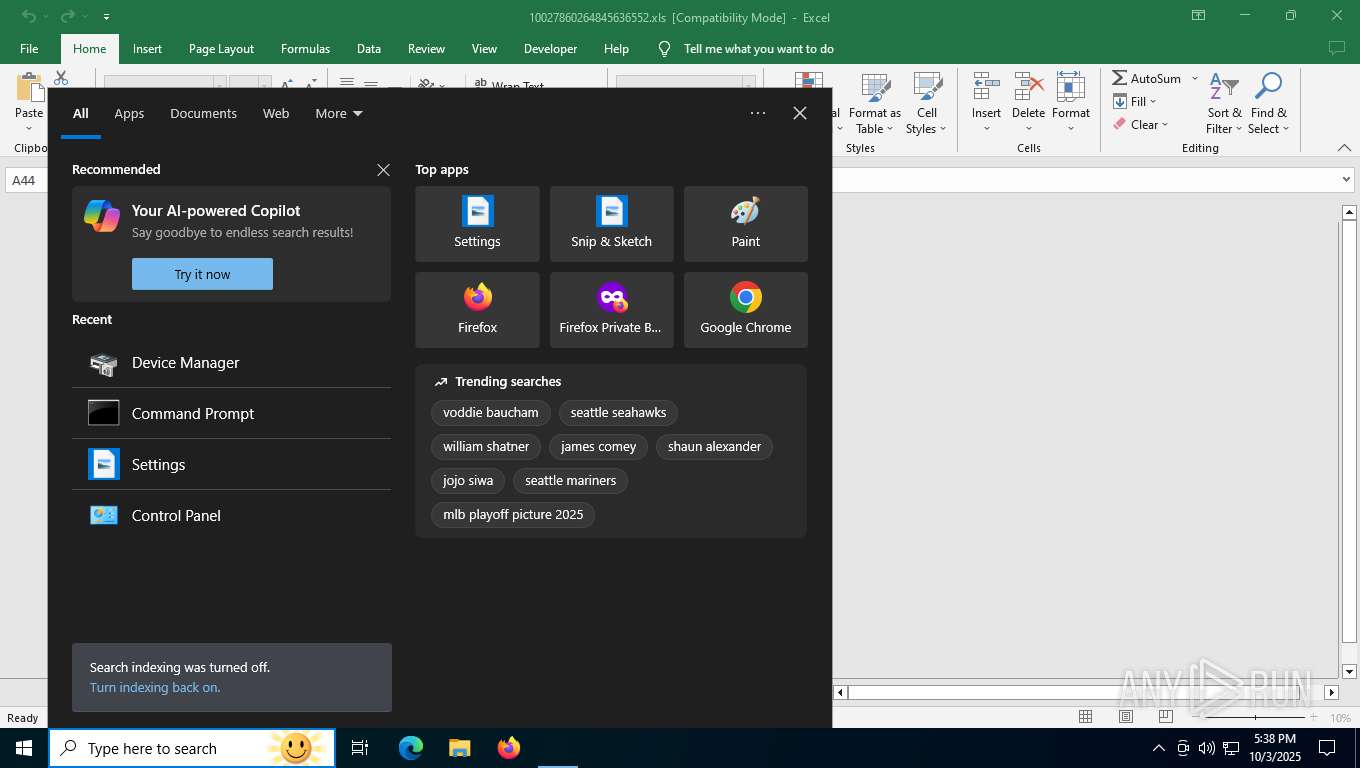The width and height of the screenshot is (1360, 768).
Task: Open the Paint app tile
Action: coord(745,224)
